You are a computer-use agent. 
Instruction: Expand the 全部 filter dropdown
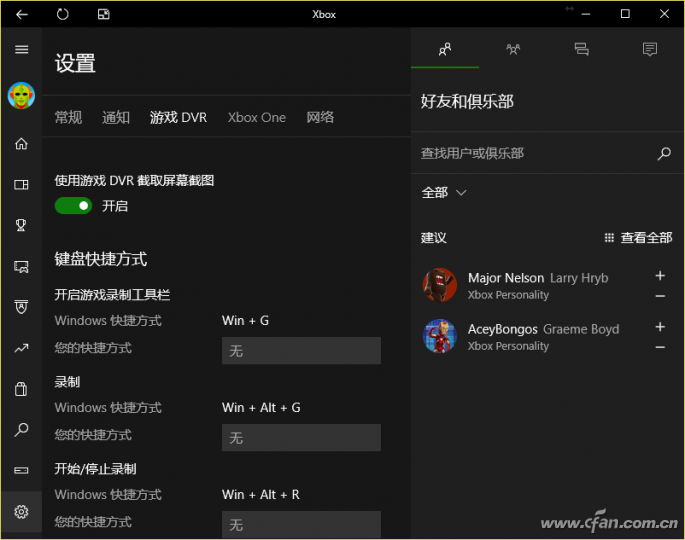coord(444,193)
